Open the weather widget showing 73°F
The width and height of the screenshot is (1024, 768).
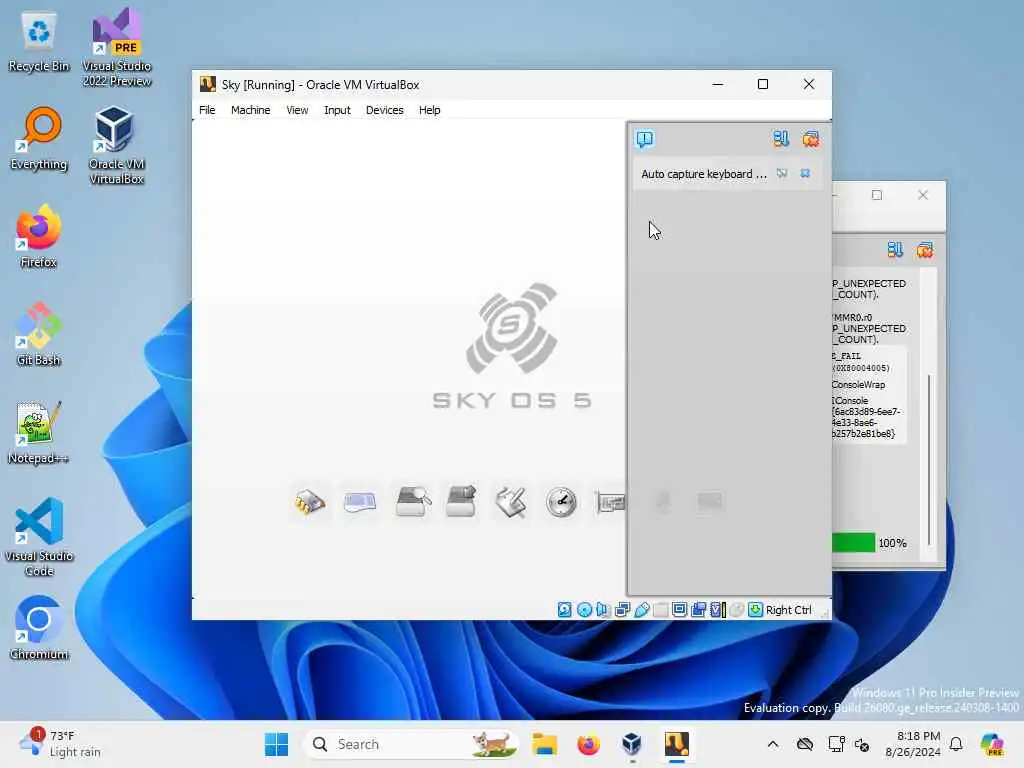click(x=60, y=744)
